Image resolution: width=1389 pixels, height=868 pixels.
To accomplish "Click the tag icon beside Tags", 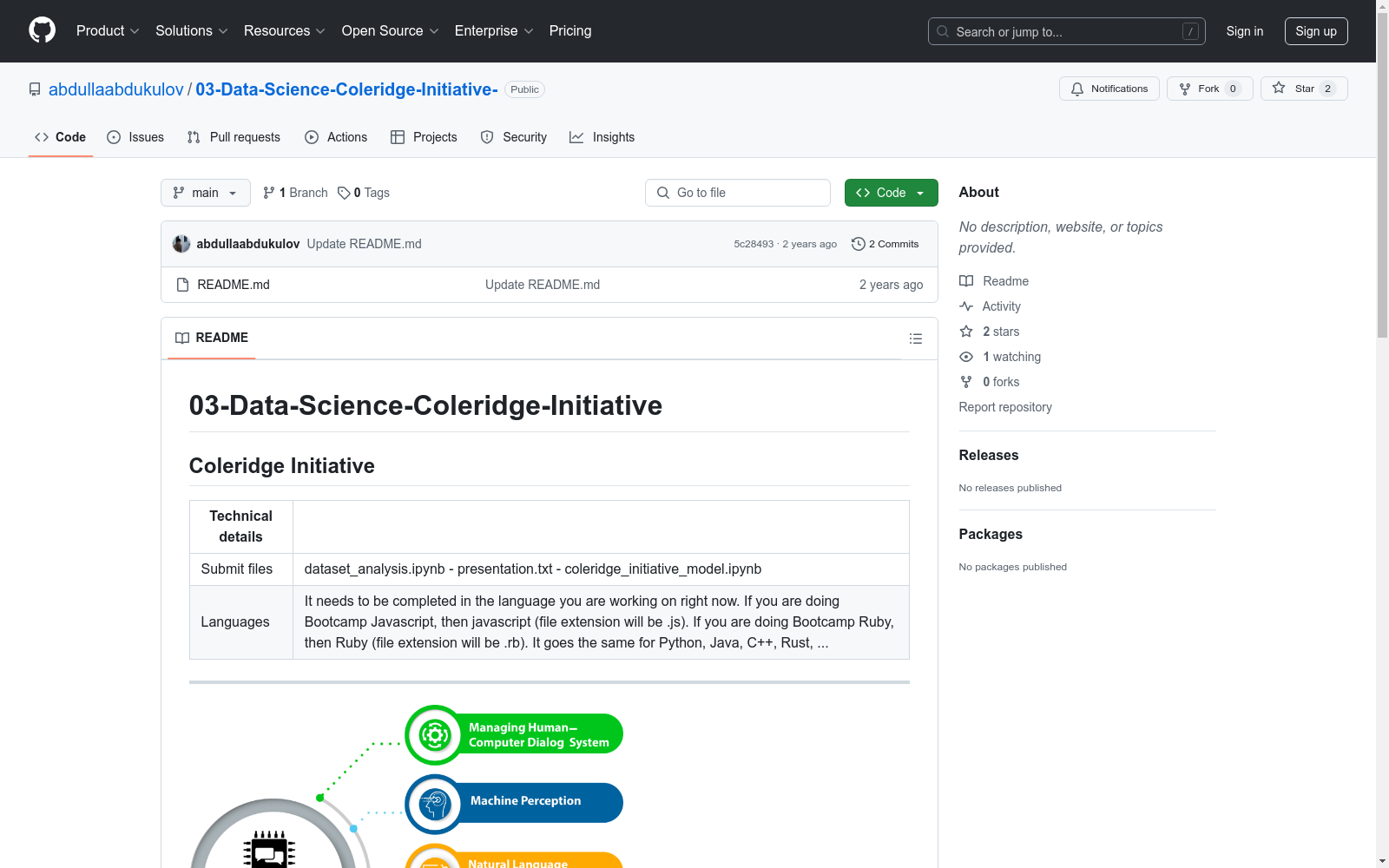I will point(344,193).
